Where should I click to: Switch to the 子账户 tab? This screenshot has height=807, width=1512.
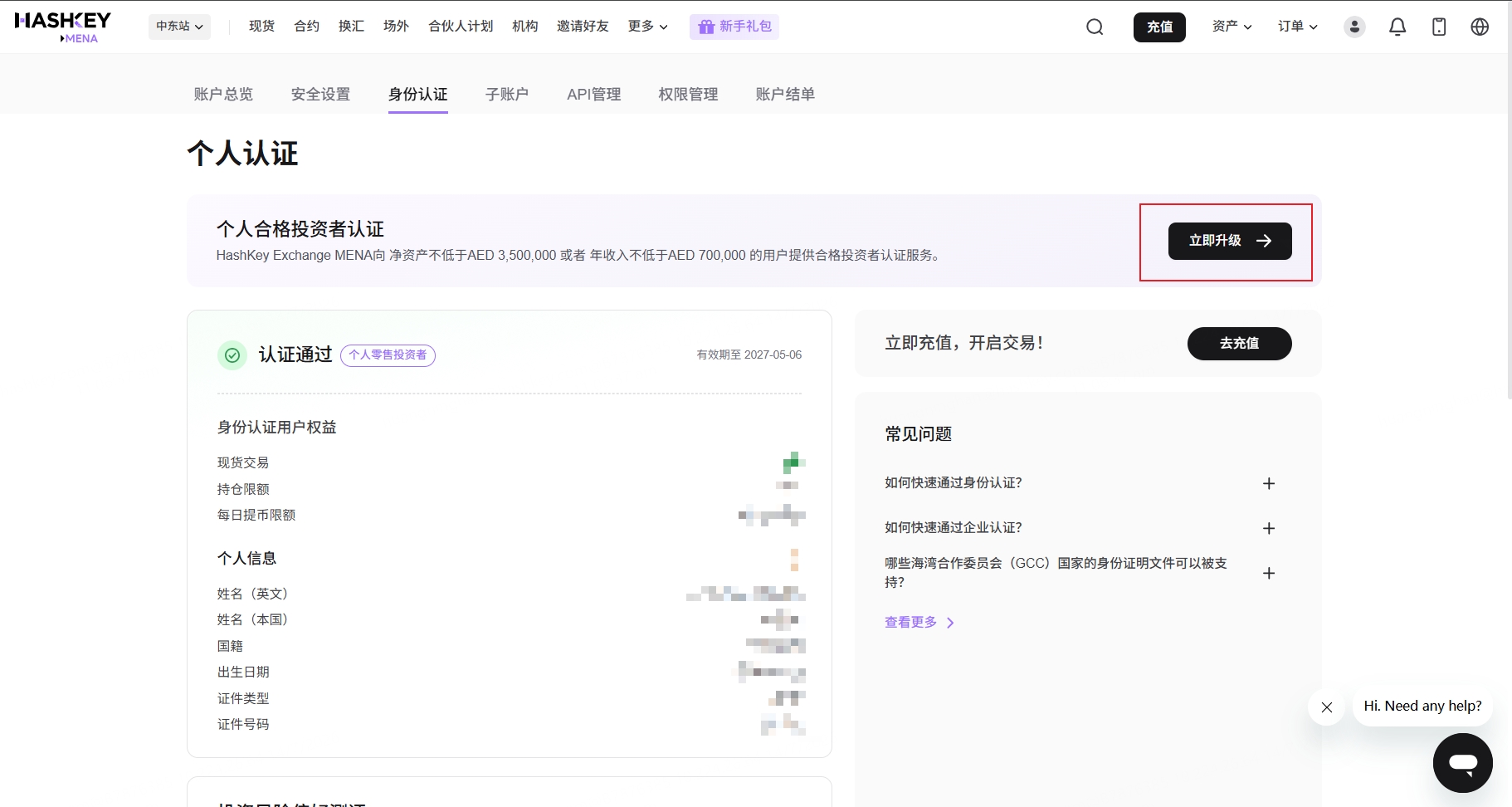point(507,95)
